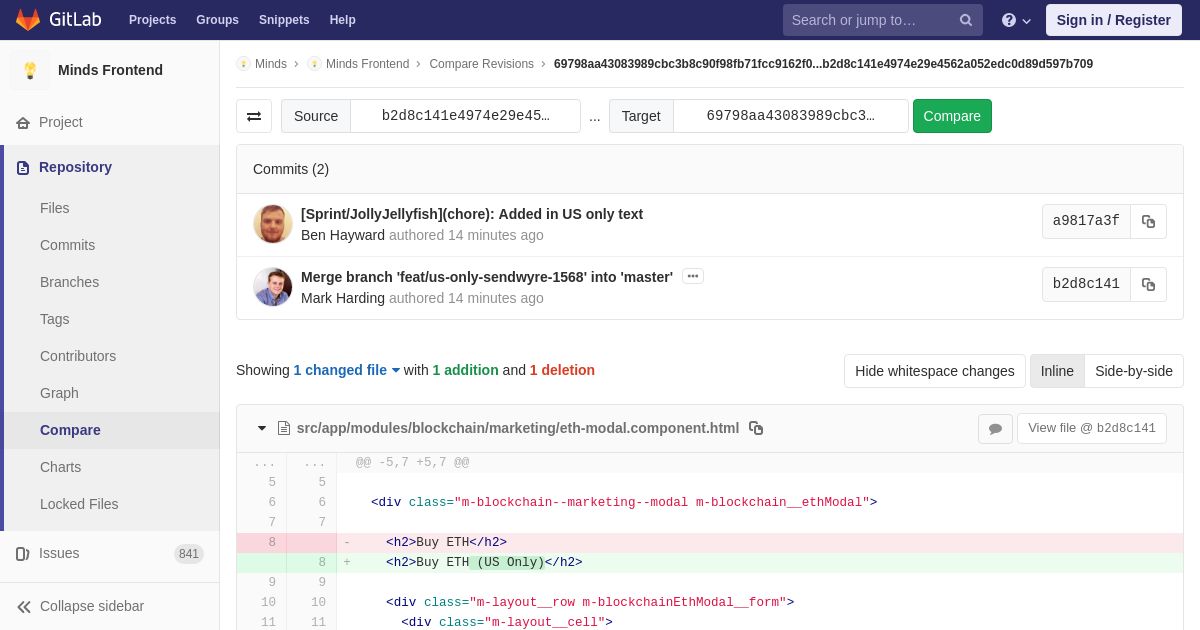Click the a9817a3f commit hash
1200x630 pixels.
(1086, 221)
